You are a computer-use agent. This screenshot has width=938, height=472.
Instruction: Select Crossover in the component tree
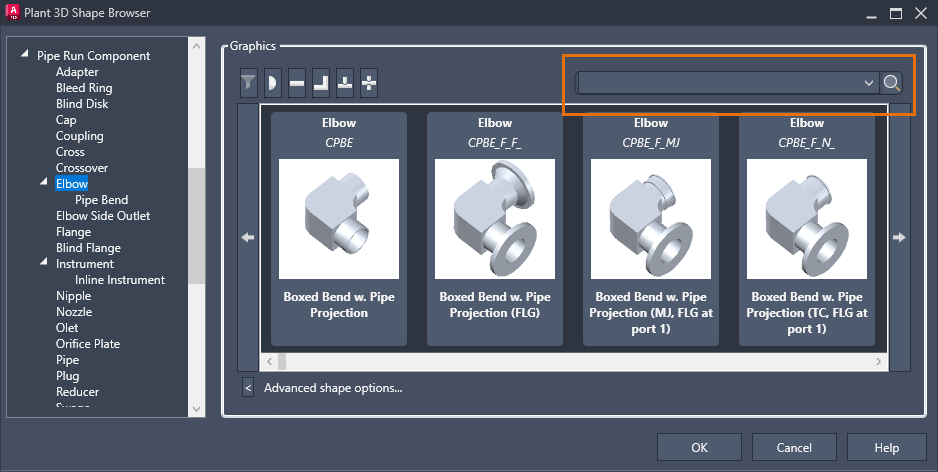click(82, 168)
